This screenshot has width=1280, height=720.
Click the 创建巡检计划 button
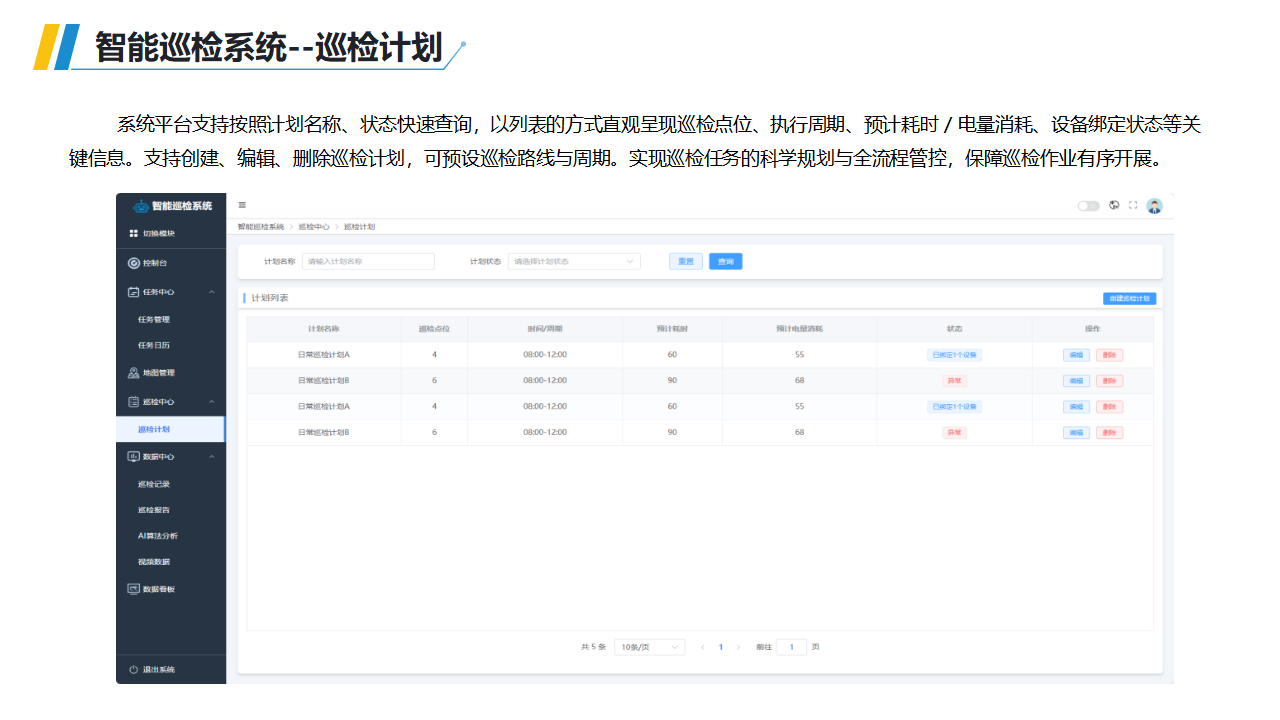[1129, 298]
